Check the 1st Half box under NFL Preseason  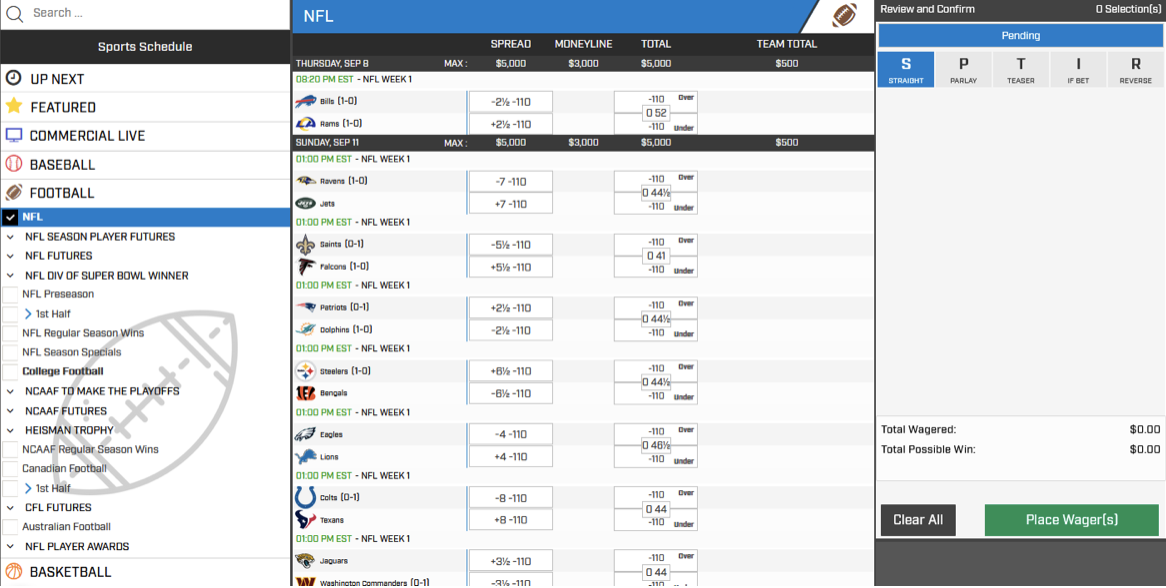coord(10,314)
